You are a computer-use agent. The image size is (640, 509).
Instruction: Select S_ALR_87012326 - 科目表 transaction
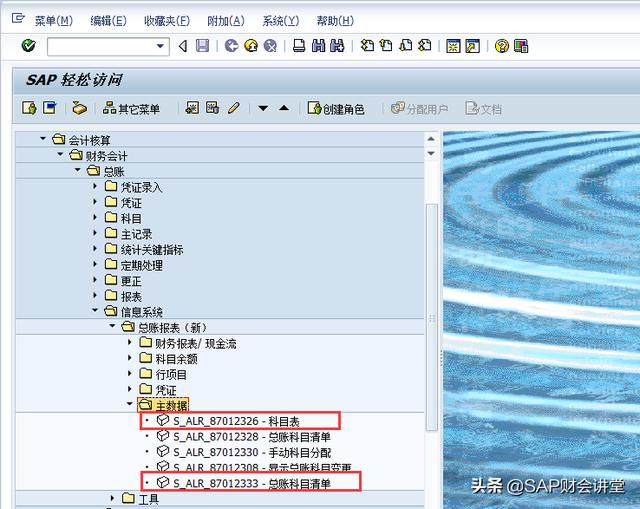pos(236,421)
